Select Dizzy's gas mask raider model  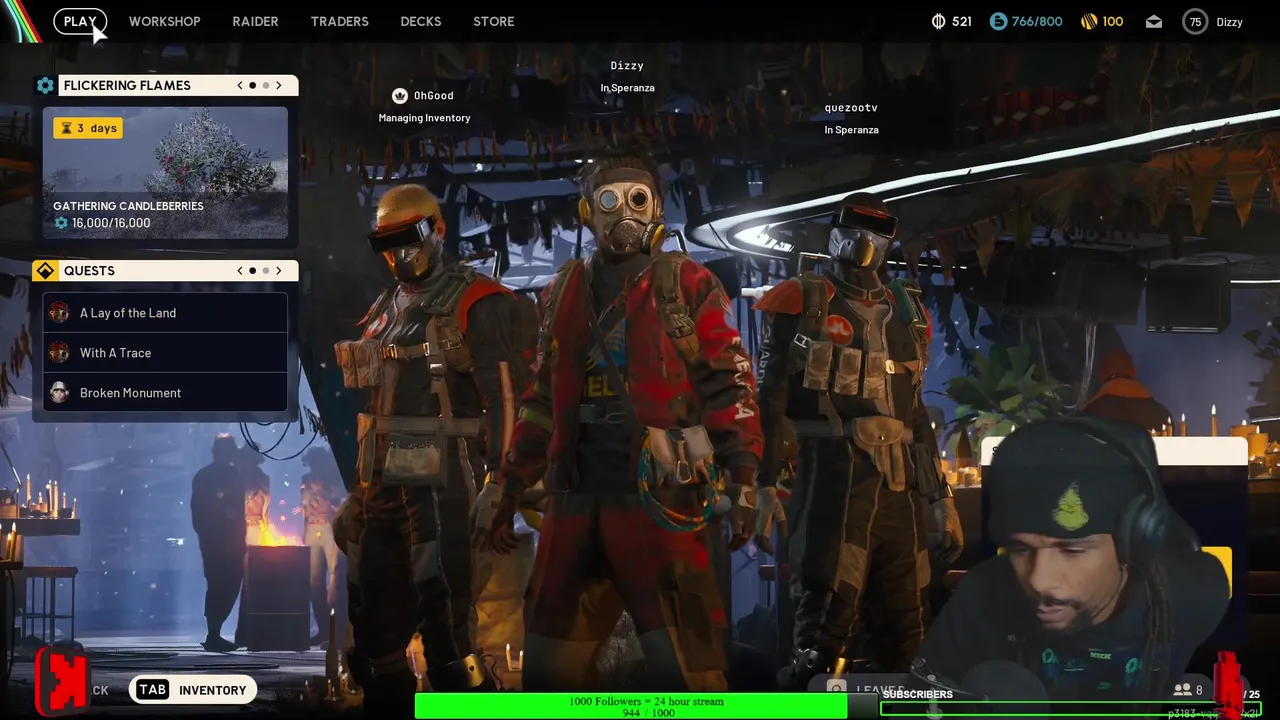(x=632, y=420)
